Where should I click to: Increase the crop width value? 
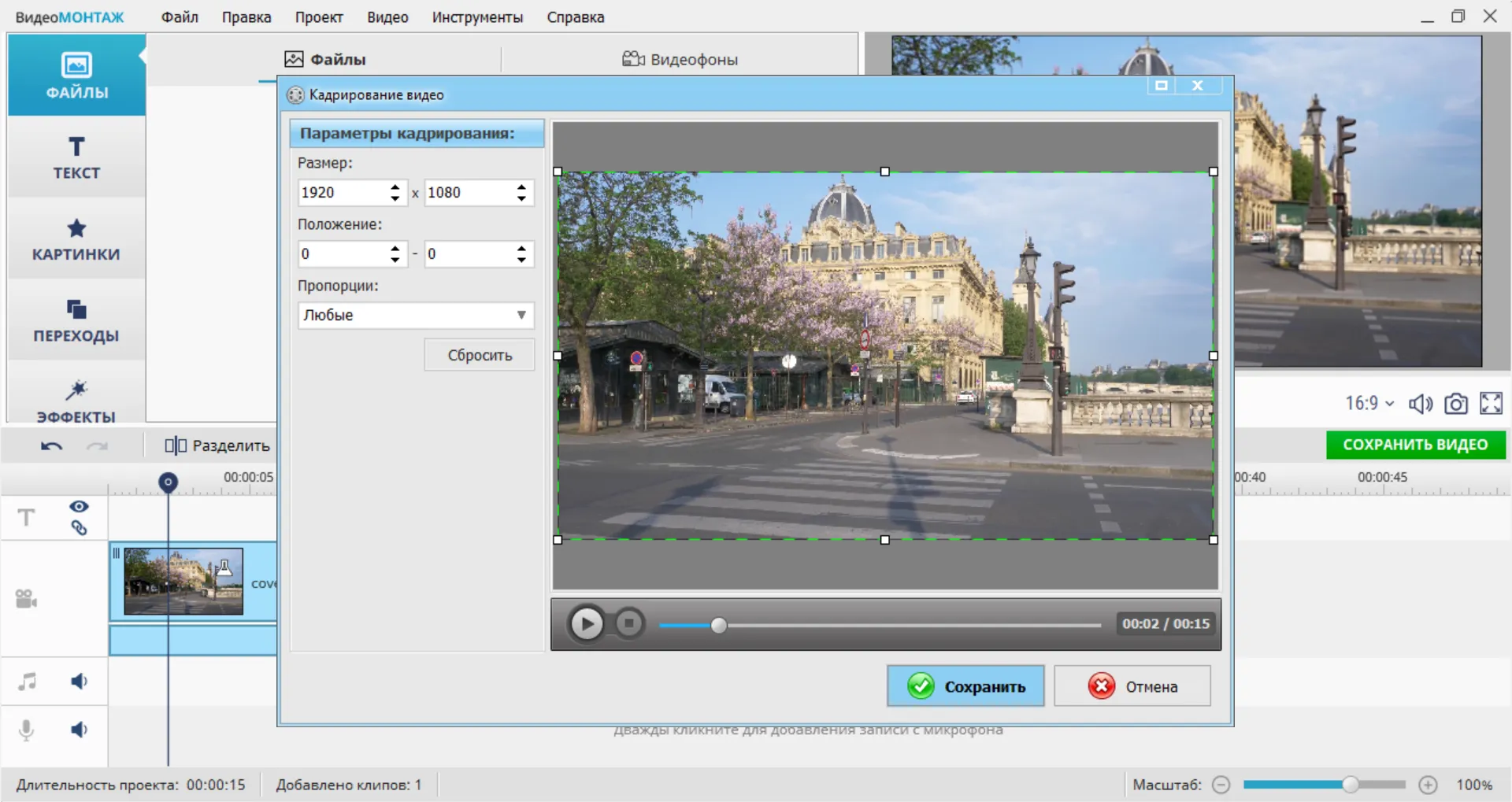[395, 187]
